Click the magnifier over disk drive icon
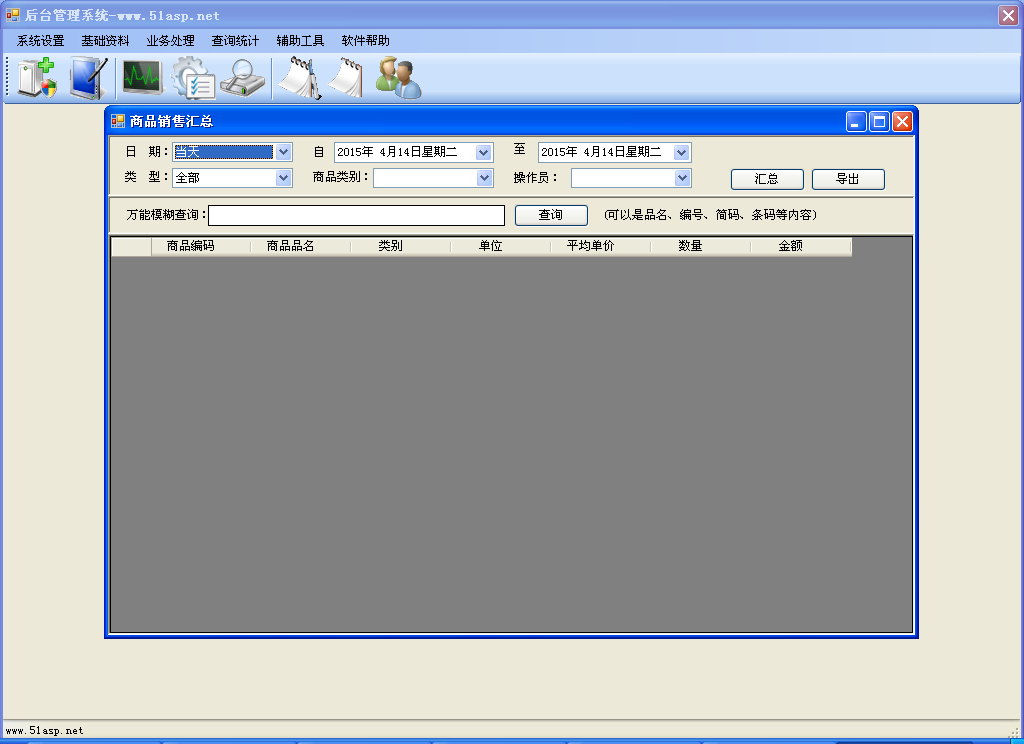1024x744 pixels. pyautogui.click(x=242, y=78)
